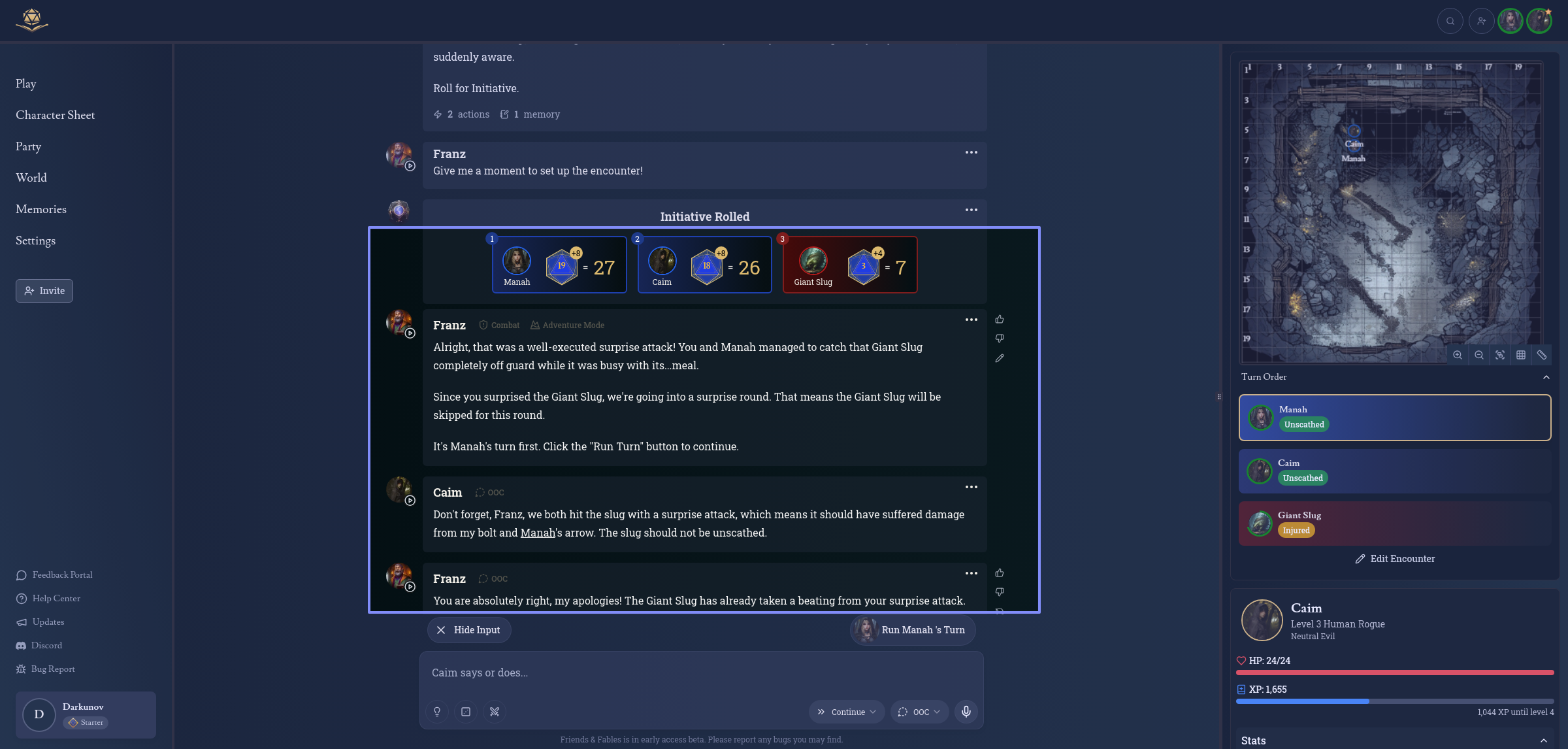1568x749 pixels.
Task: Select the map ruler measure tool
Action: [x=1542, y=355]
